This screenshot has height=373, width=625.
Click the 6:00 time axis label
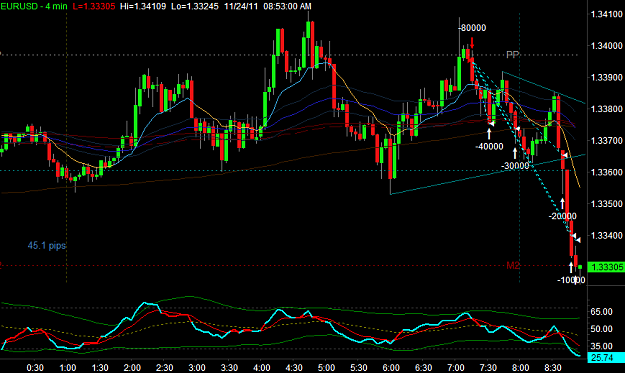point(391,367)
